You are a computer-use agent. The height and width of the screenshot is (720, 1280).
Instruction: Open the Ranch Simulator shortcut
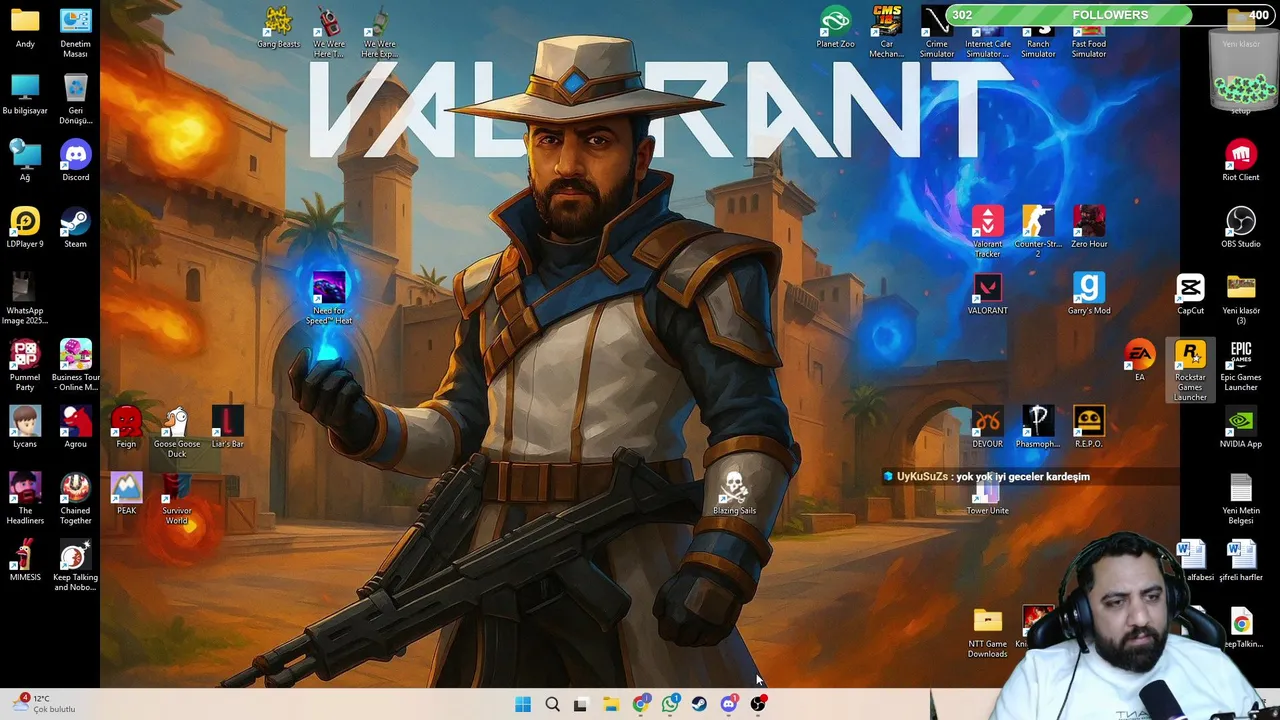(x=1038, y=33)
